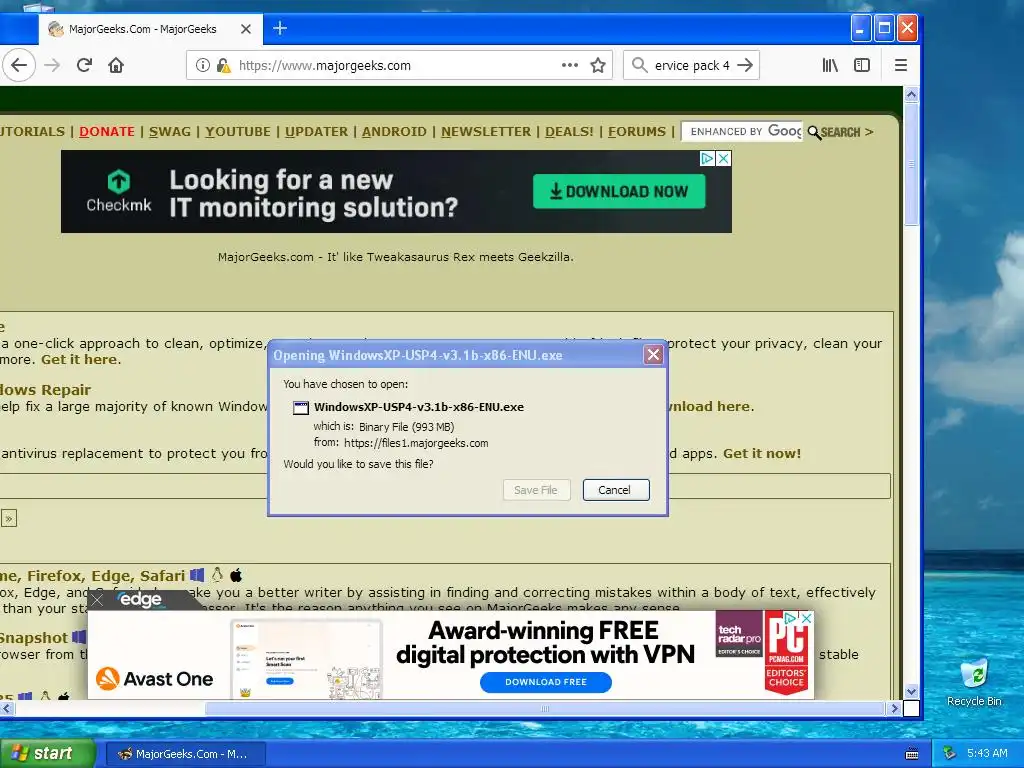Select MajorGeeks.Com taskbar button

185,754
